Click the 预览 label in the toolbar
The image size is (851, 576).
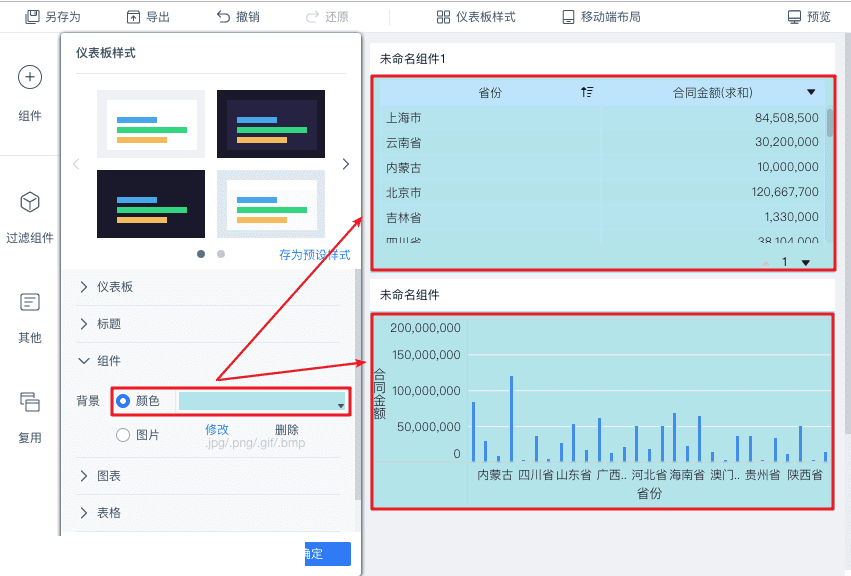pyautogui.click(x=819, y=17)
